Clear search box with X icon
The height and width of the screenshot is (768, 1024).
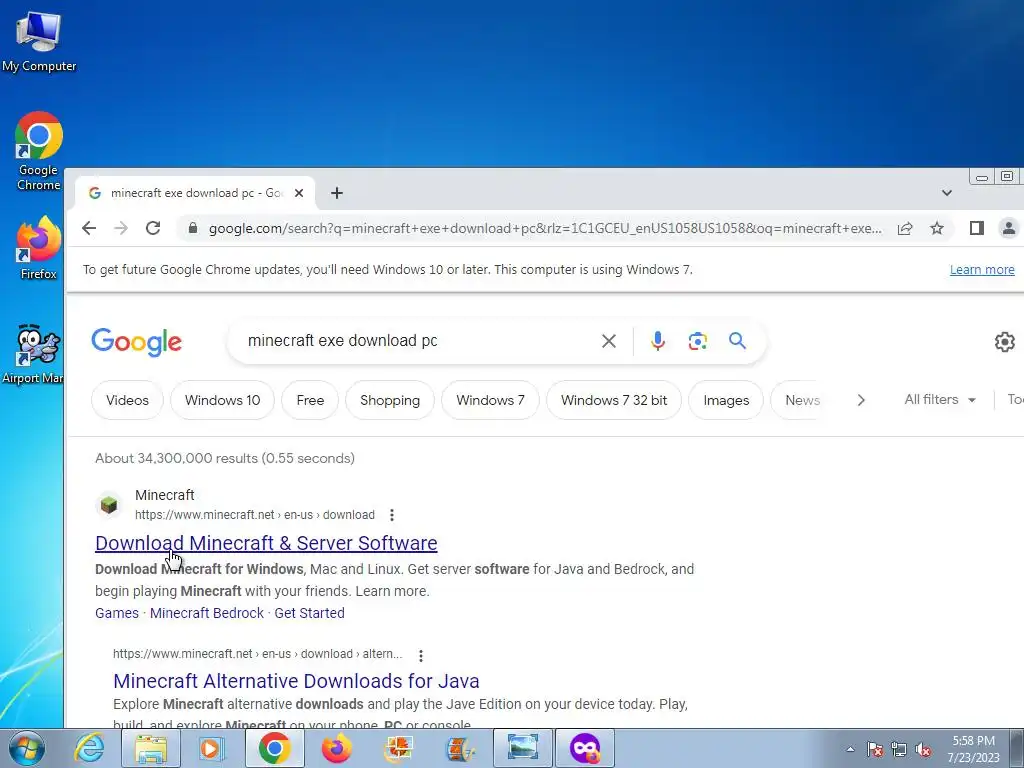click(609, 341)
